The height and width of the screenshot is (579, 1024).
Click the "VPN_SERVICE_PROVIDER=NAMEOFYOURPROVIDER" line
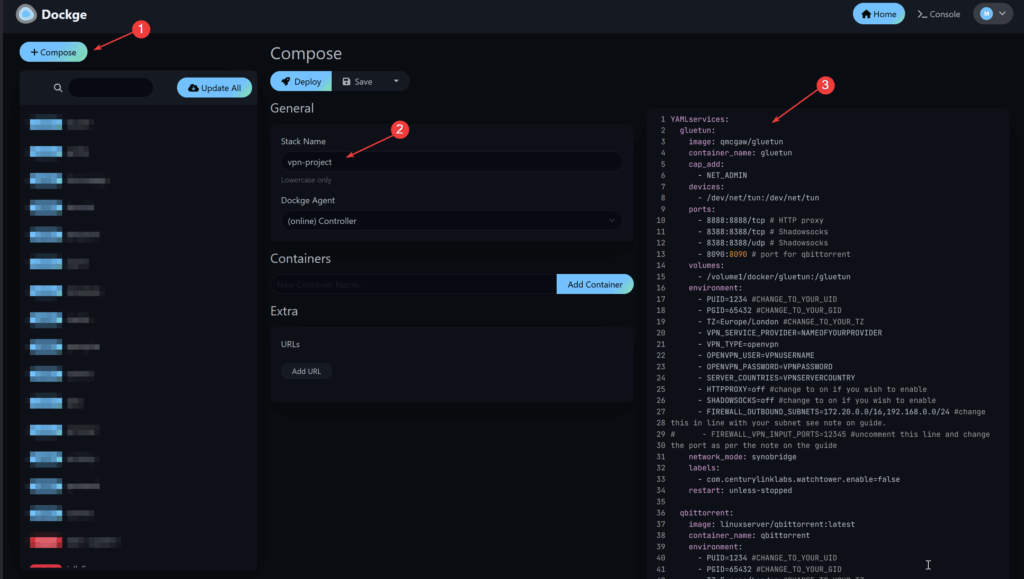coord(790,333)
